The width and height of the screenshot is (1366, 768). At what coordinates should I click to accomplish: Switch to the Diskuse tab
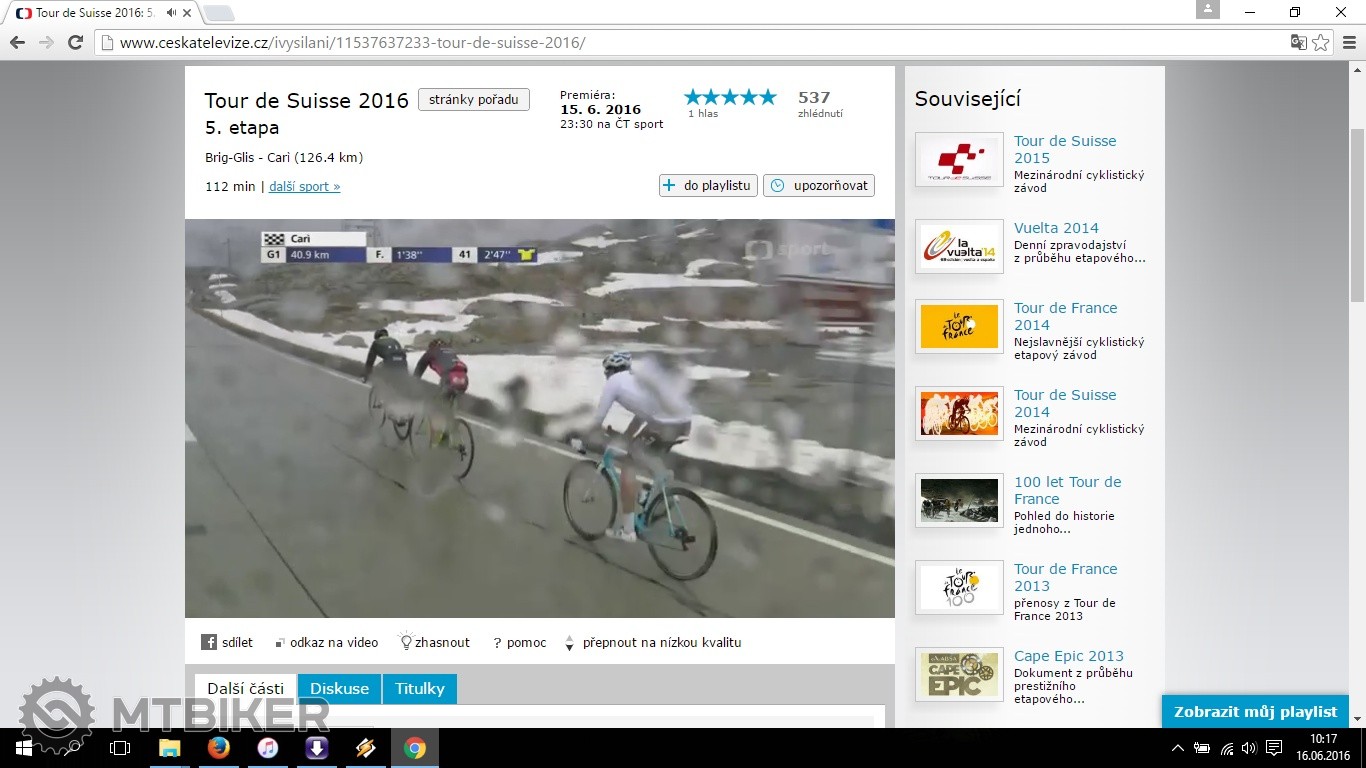pos(339,689)
